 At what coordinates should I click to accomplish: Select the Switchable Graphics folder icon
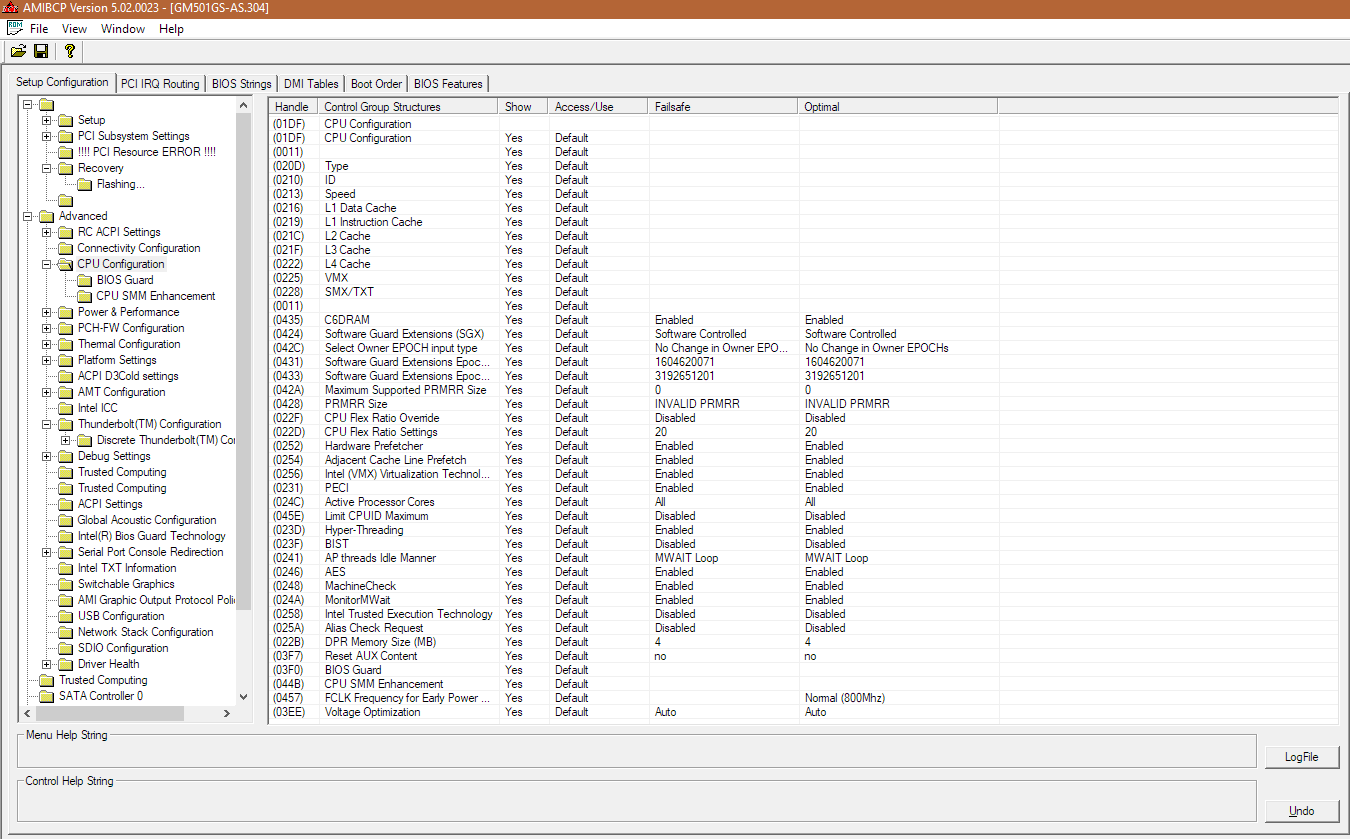coord(65,584)
